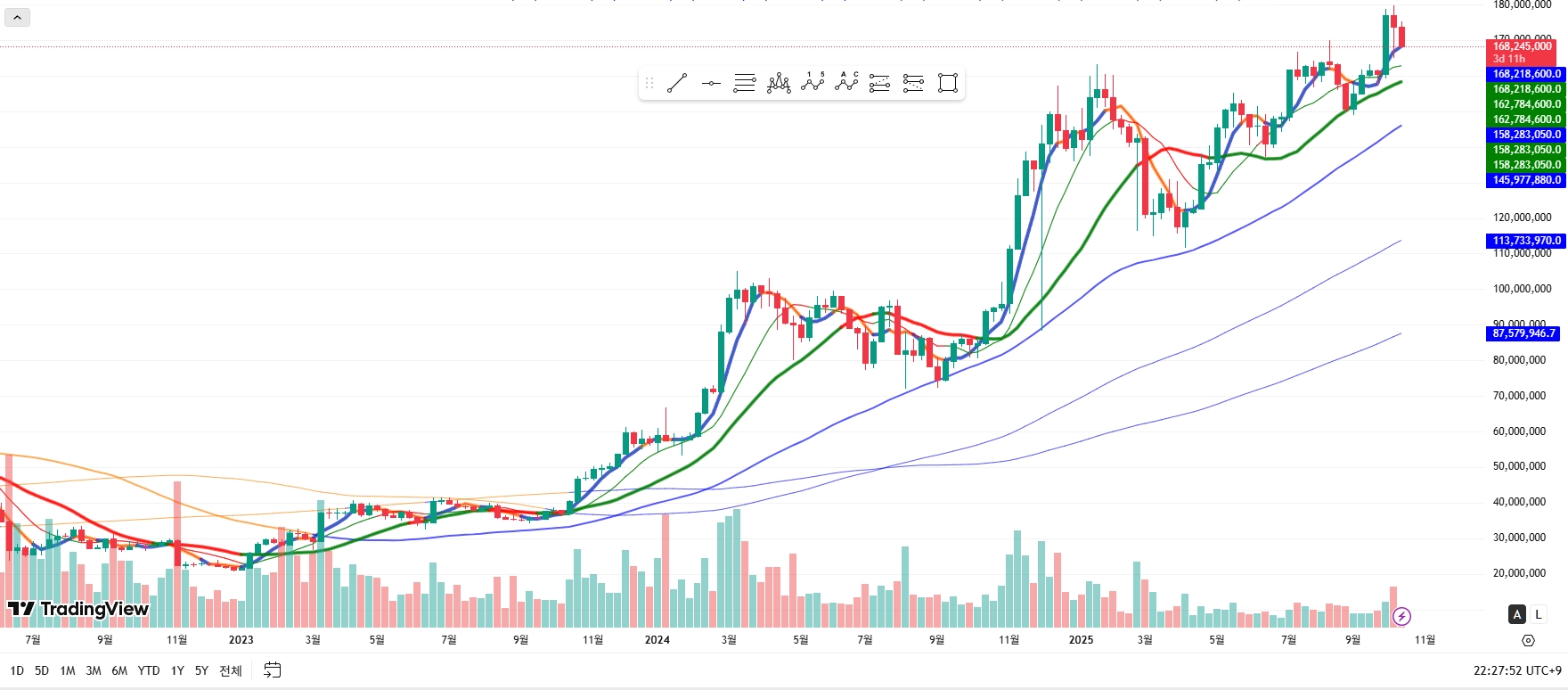Choose the Fibonacci retracement tool
Viewport: 1568px width, 690px height.
[745, 84]
